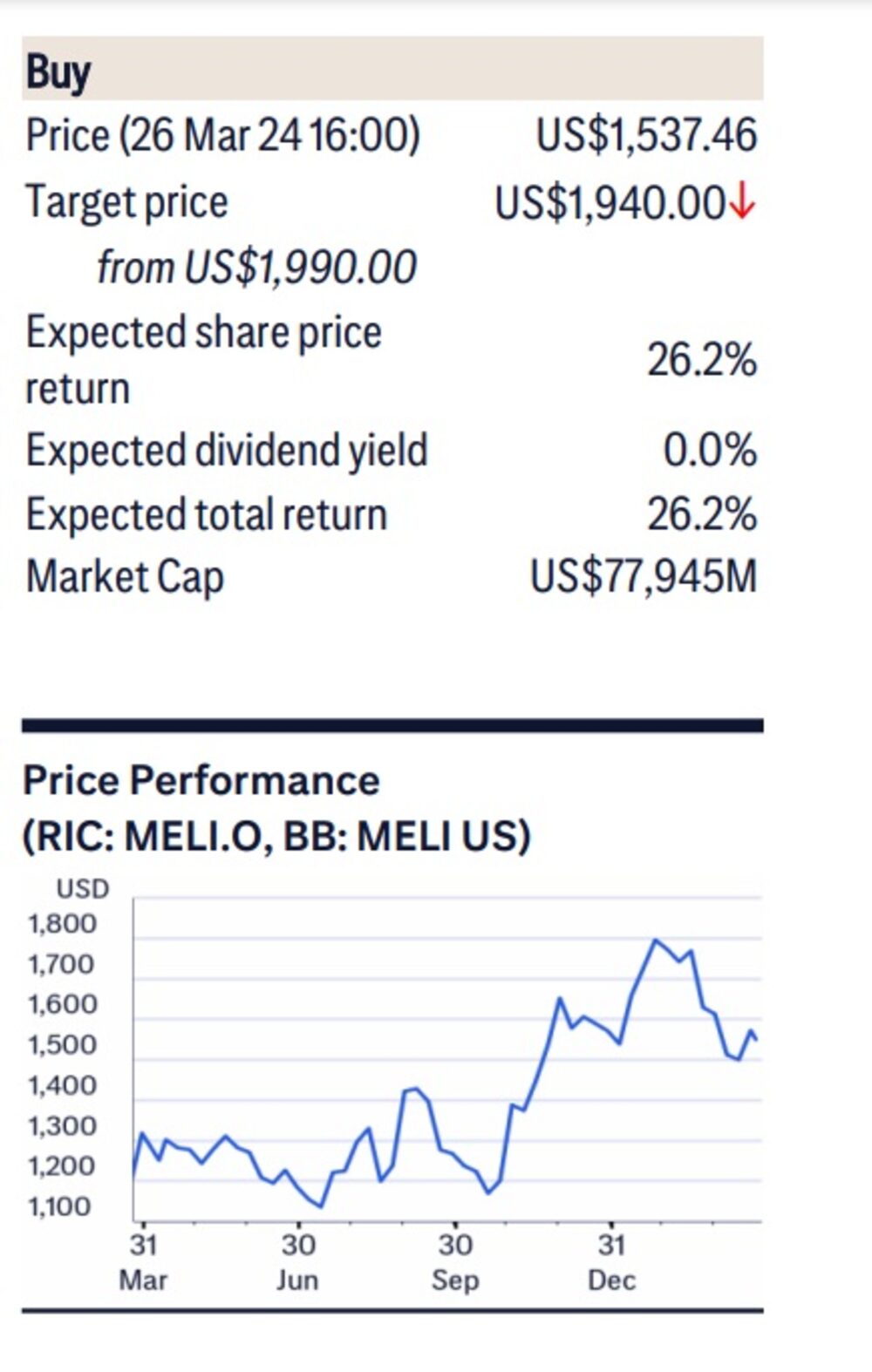Image resolution: width=872 pixels, height=1372 pixels.
Task: Select the US$77,945M market cap value
Action: [x=644, y=577]
